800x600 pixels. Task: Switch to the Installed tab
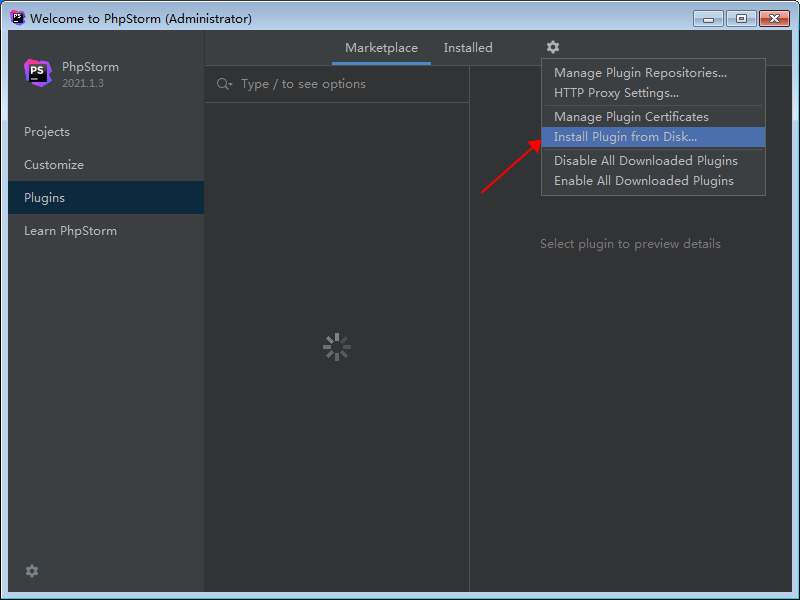point(468,47)
